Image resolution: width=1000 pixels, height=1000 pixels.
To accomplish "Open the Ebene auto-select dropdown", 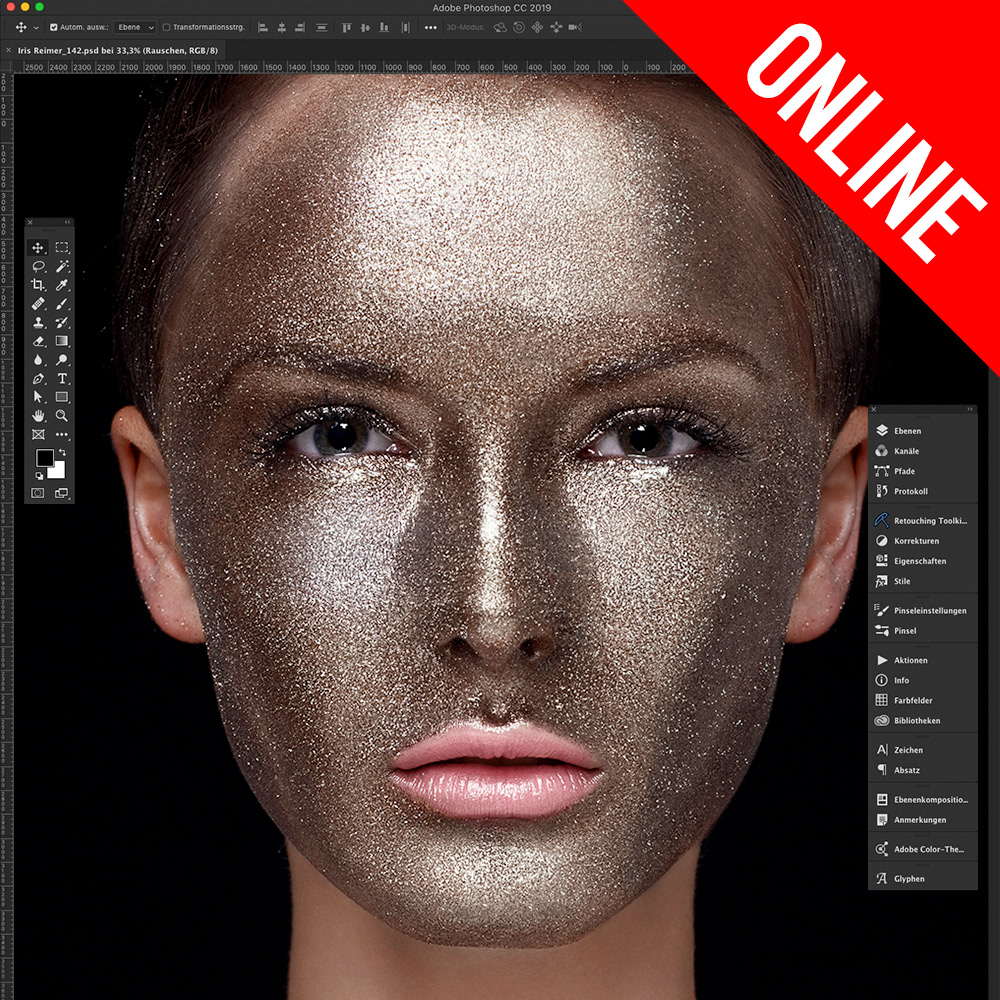I will [135, 27].
